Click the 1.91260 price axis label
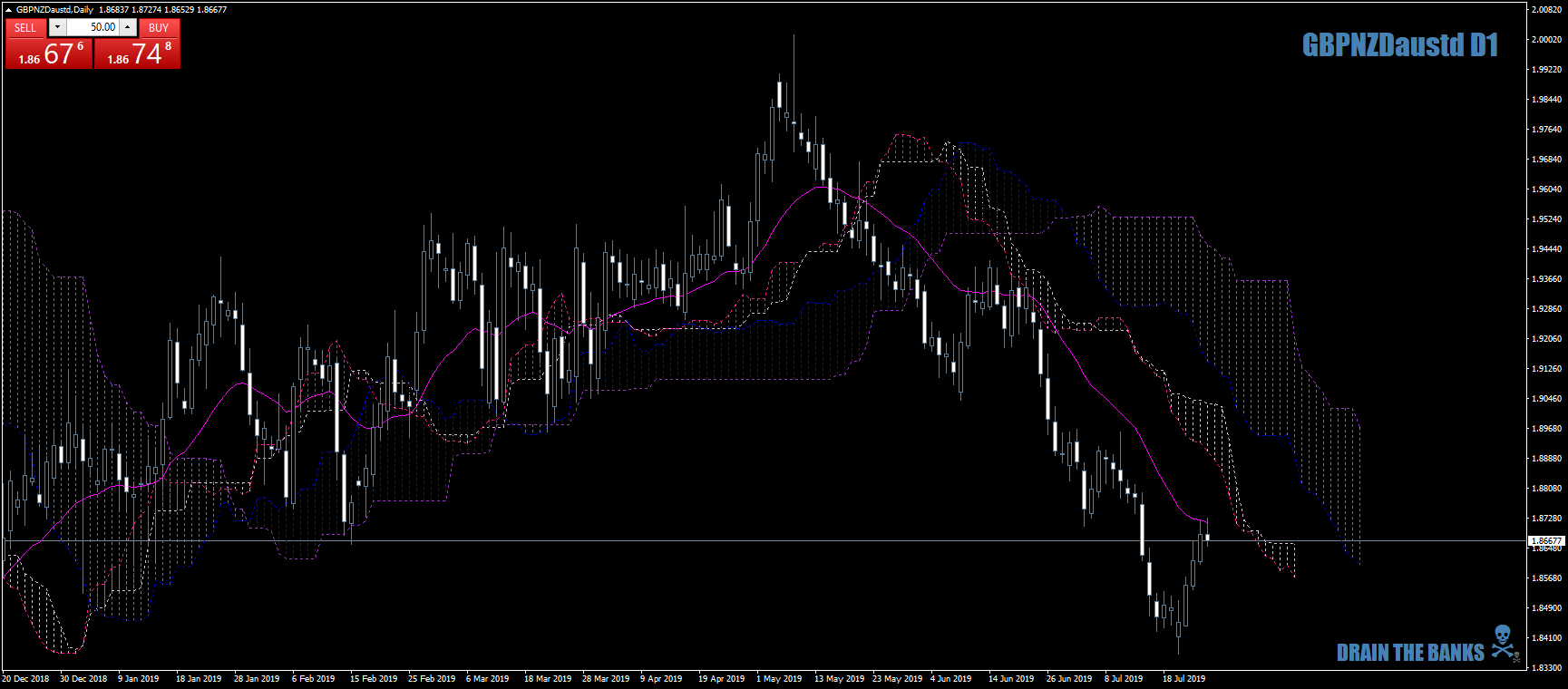Image resolution: width=1568 pixels, height=689 pixels. tap(1546, 368)
